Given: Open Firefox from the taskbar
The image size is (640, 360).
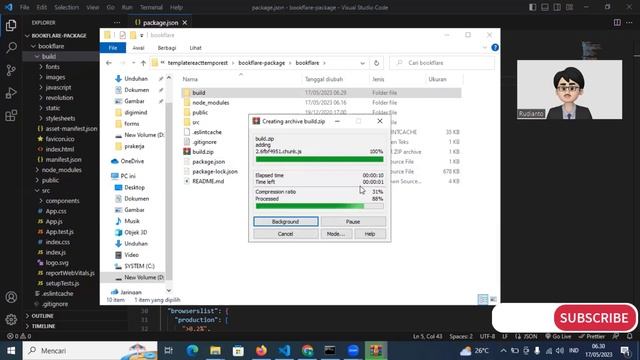Looking at the screenshot, I should tap(261, 350).
